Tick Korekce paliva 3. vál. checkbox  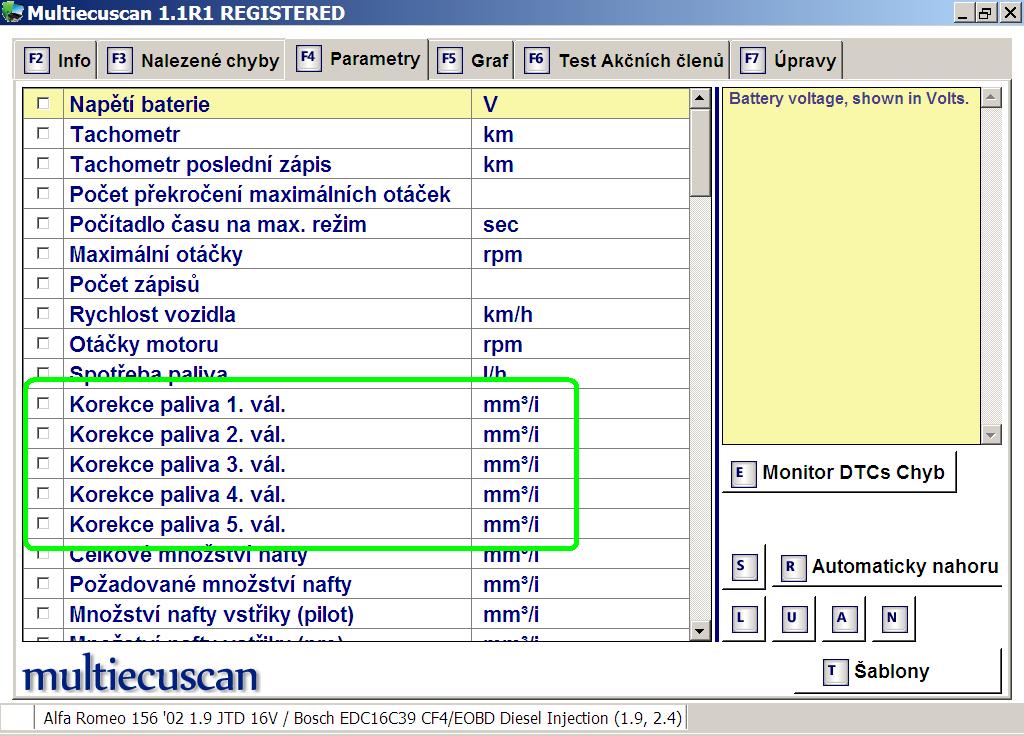pyautogui.click(x=43, y=463)
